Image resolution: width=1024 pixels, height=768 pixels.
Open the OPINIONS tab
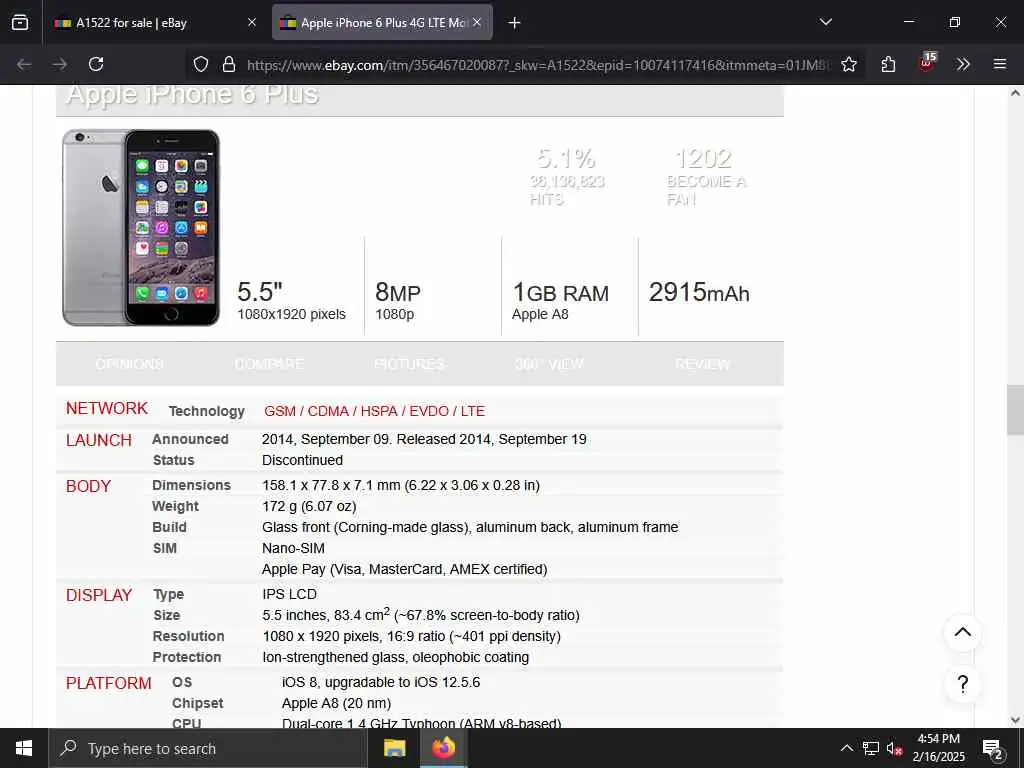pos(129,364)
